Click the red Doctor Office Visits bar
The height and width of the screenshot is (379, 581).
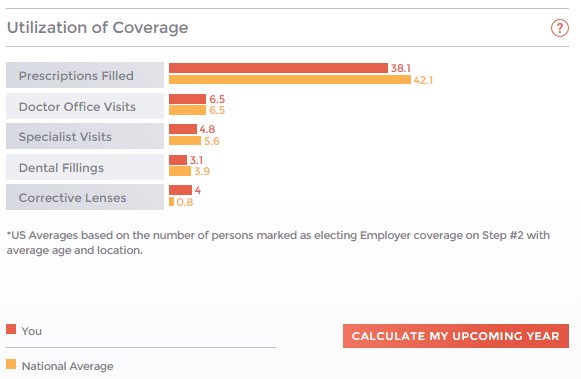click(187, 99)
